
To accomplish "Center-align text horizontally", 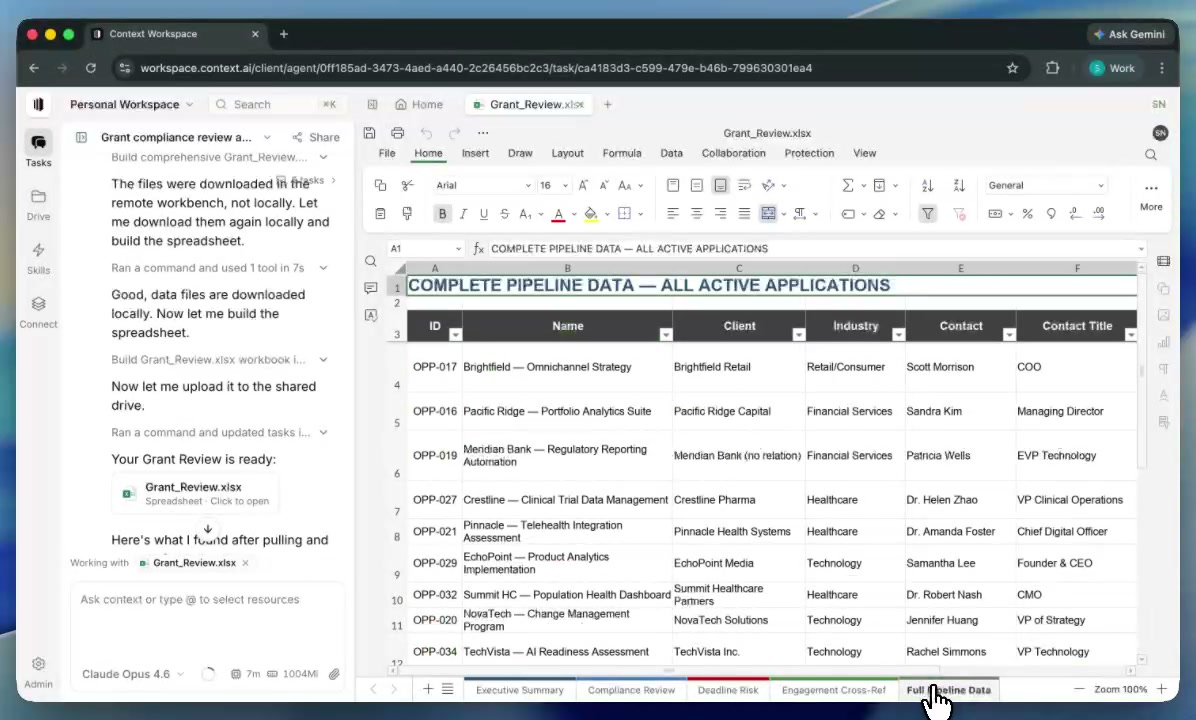I will coord(696,214).
